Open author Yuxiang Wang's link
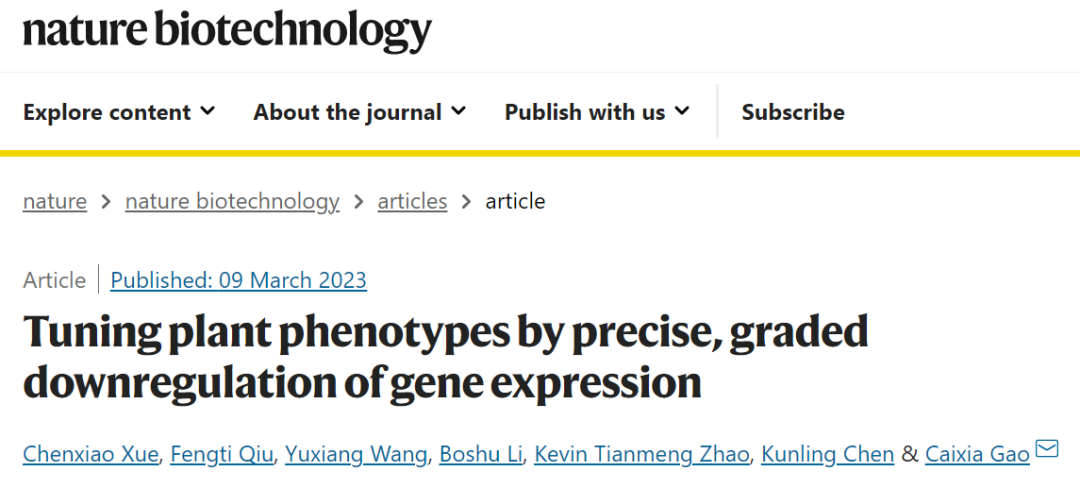This screenshot has height=488, width=1080. point(356,455)
